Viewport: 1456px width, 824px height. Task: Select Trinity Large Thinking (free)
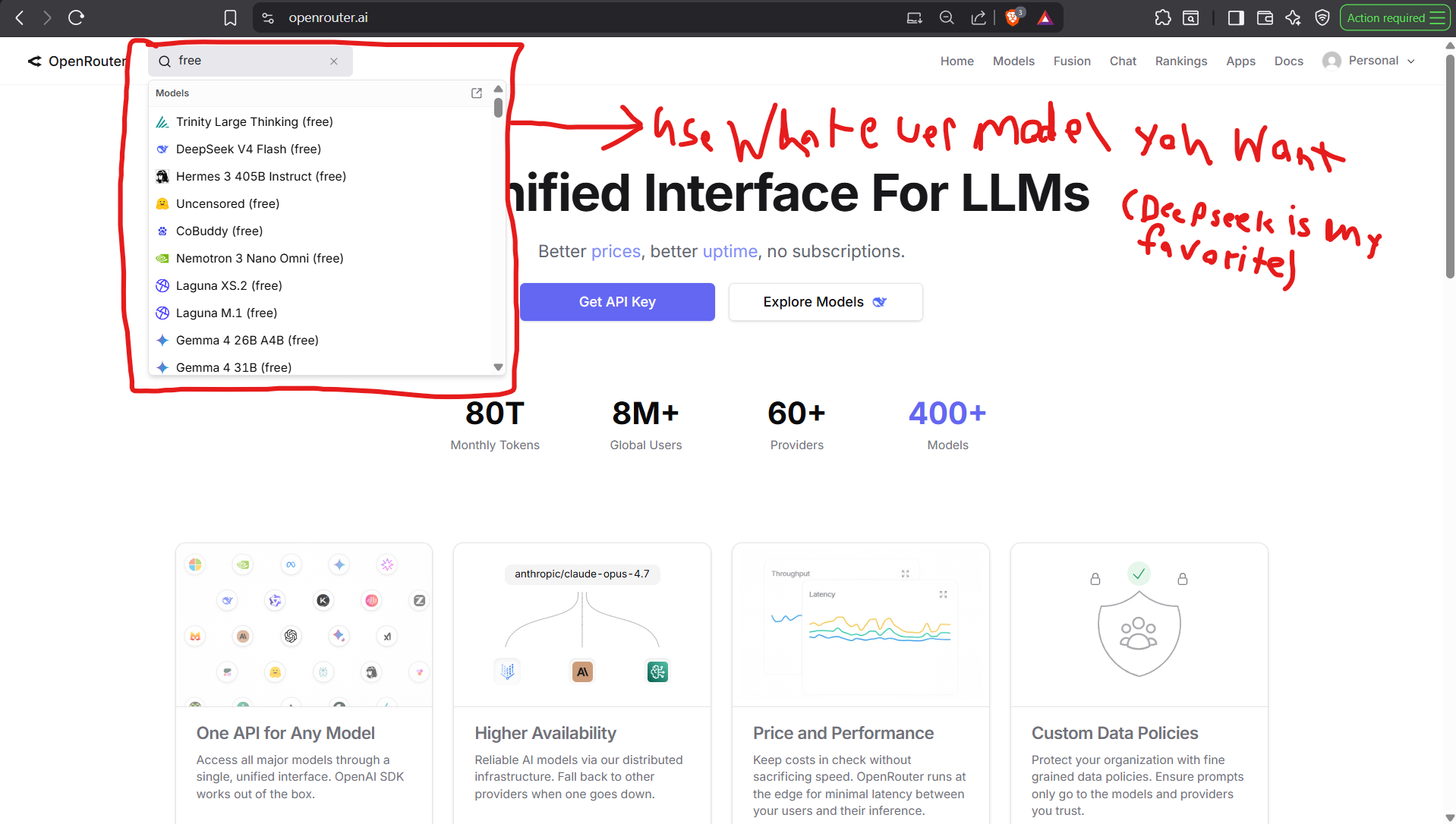point(320,121)
